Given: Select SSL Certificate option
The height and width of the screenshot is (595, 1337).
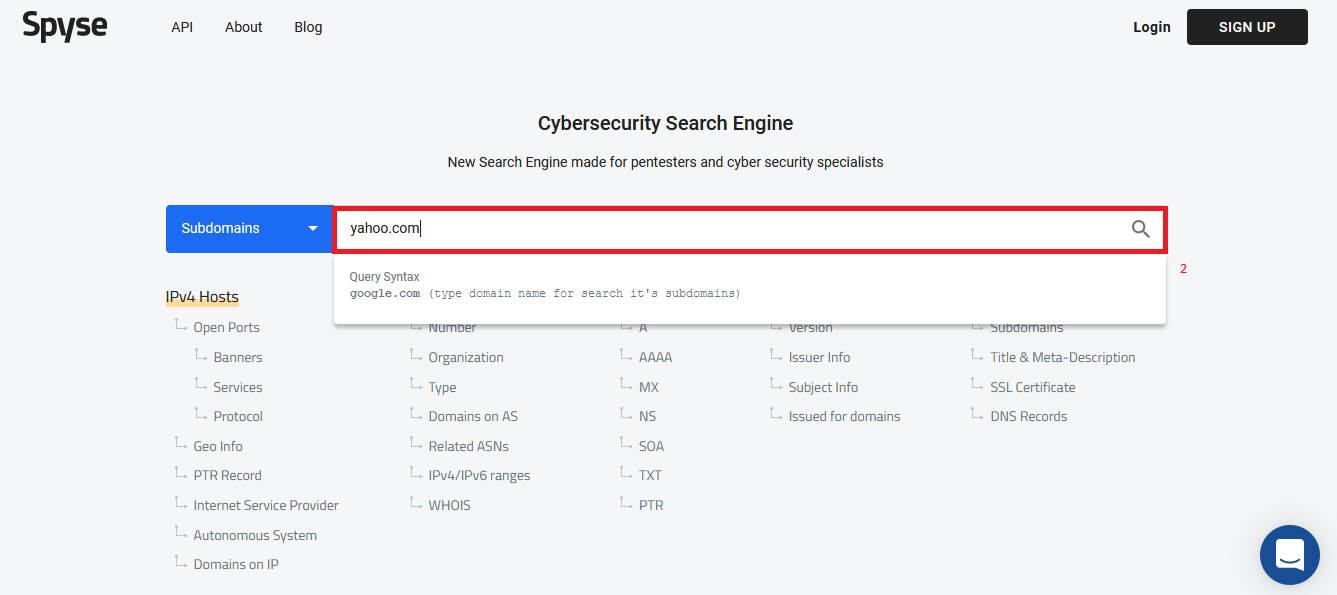Looking at the screenshot, I should tap(1033, 387).
